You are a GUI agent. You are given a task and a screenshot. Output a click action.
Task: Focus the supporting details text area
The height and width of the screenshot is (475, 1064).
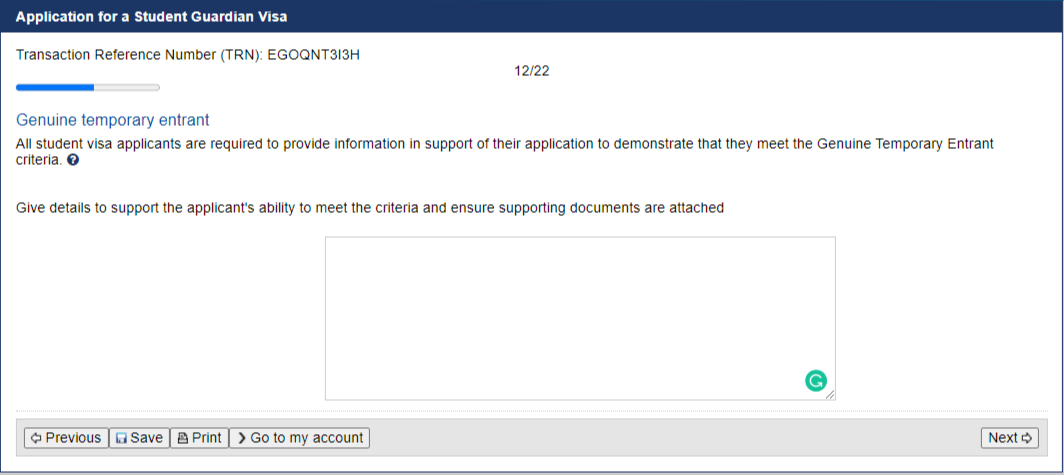click(x=580, y=318)
